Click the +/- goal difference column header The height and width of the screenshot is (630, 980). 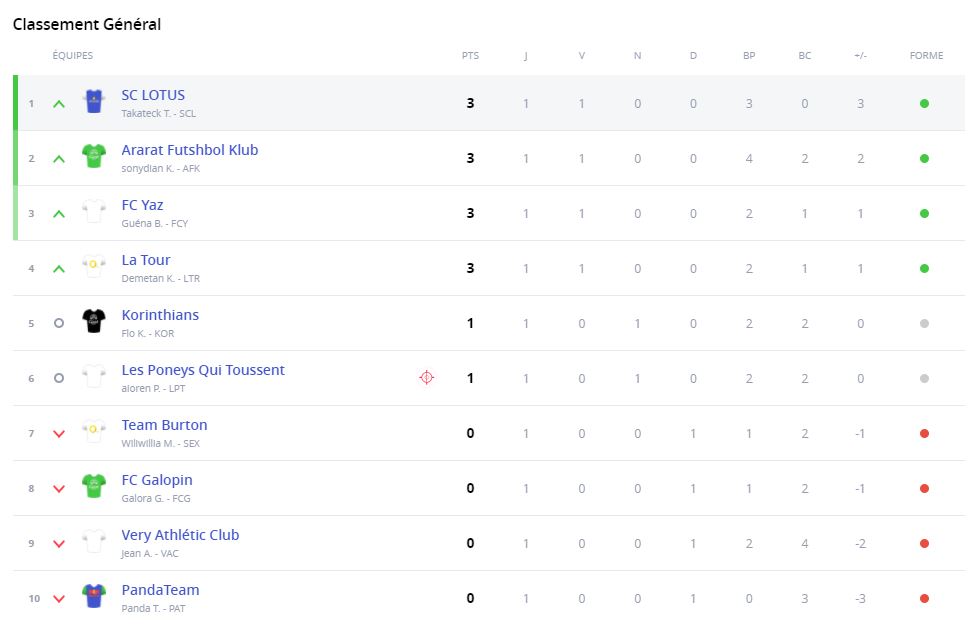click(860, 56)
